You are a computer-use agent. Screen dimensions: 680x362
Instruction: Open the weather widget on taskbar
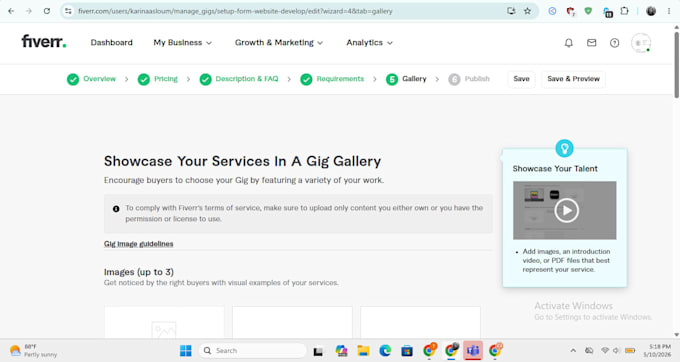pos(33,350)
